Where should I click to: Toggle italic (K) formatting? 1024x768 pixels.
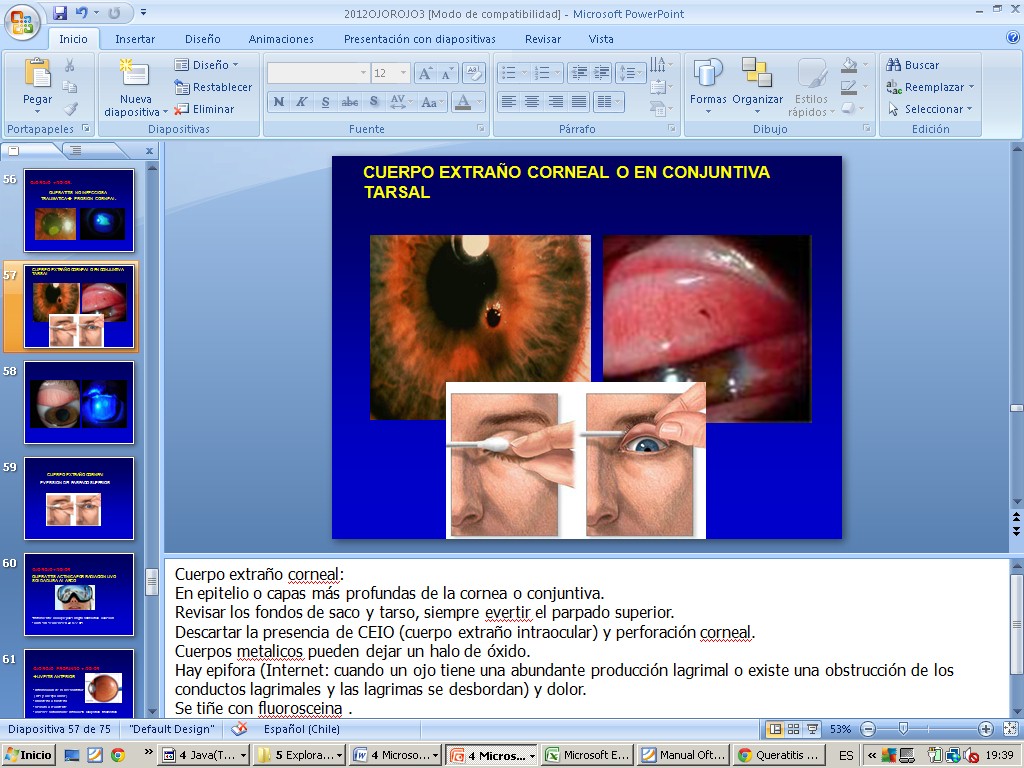(x=301, y=102)
